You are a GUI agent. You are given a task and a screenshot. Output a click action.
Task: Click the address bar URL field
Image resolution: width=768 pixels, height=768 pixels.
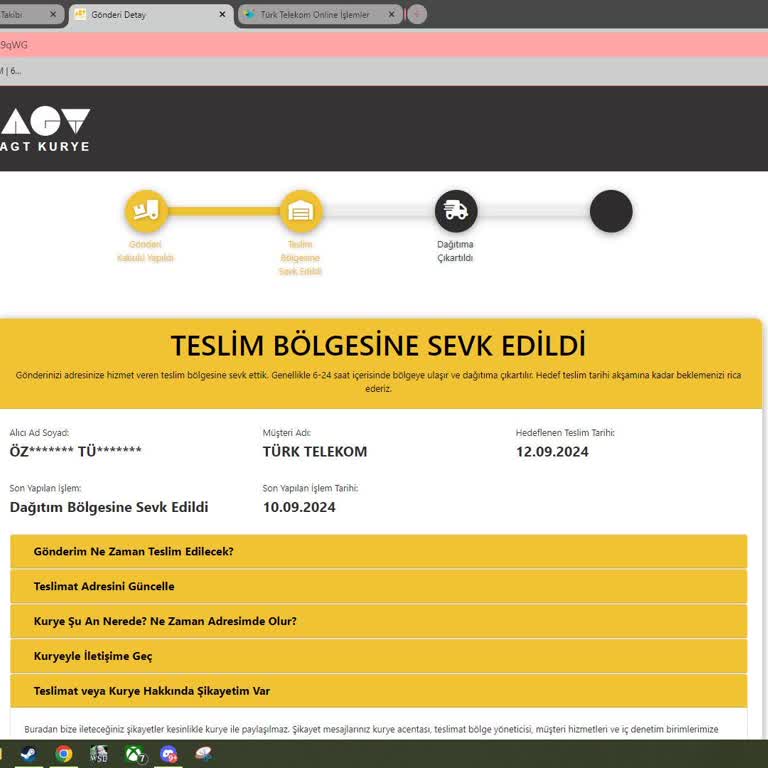pos(384,45)
